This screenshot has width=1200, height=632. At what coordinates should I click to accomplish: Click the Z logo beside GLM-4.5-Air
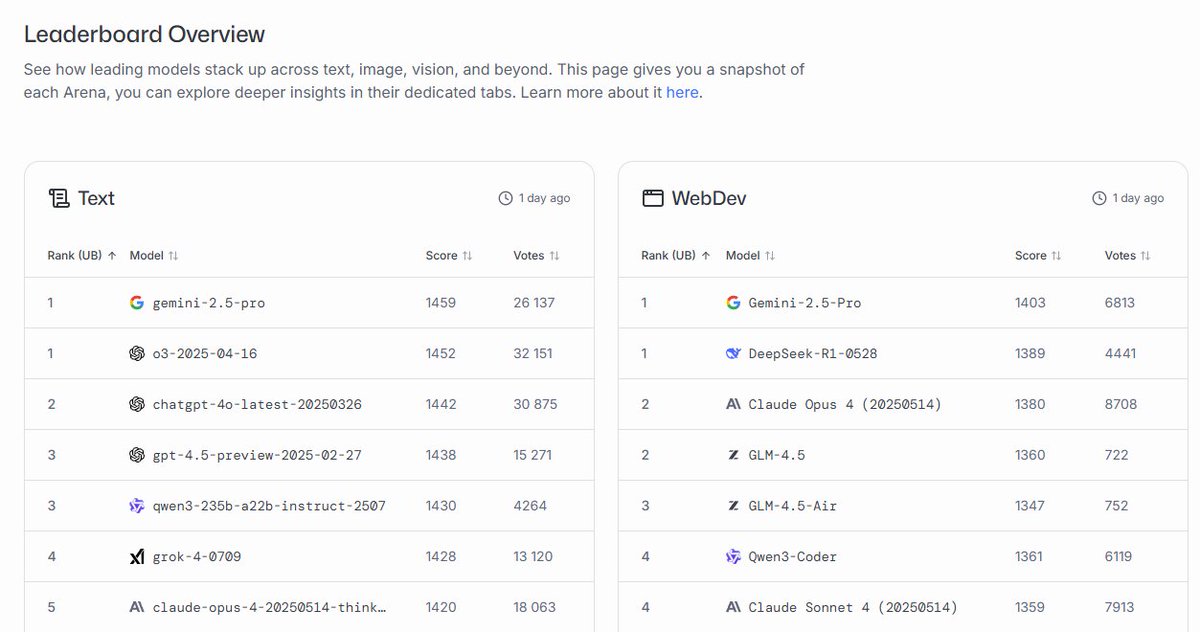[x=733, y=506]
